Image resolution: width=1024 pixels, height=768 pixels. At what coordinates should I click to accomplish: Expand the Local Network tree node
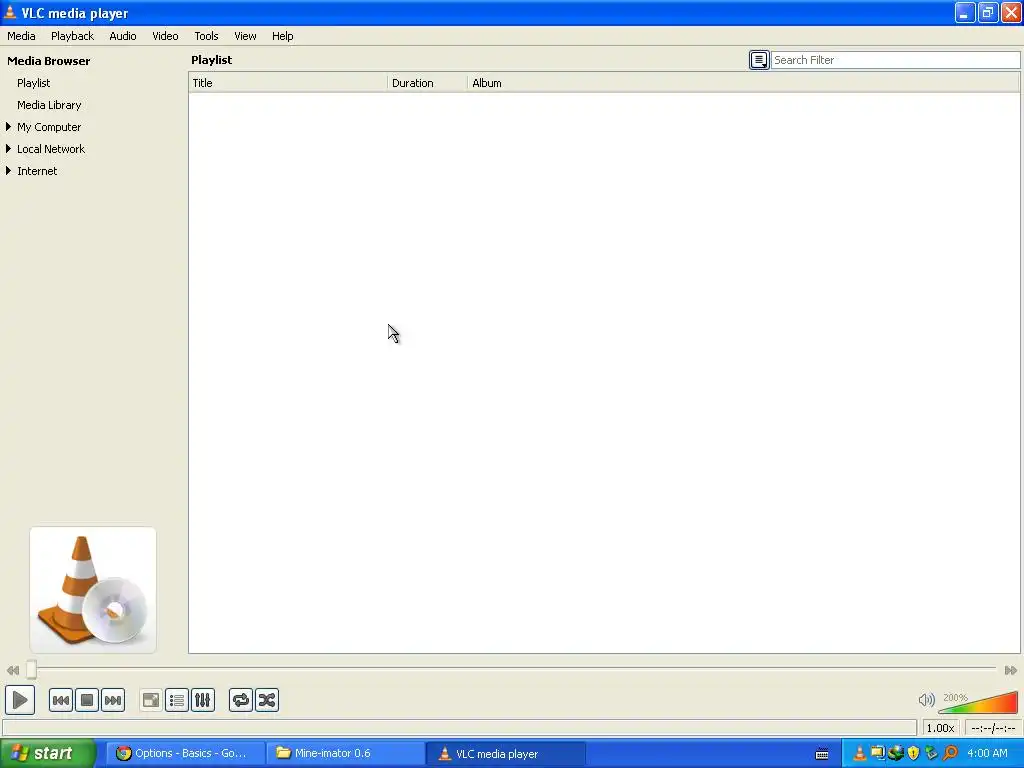tap(8, 149)
